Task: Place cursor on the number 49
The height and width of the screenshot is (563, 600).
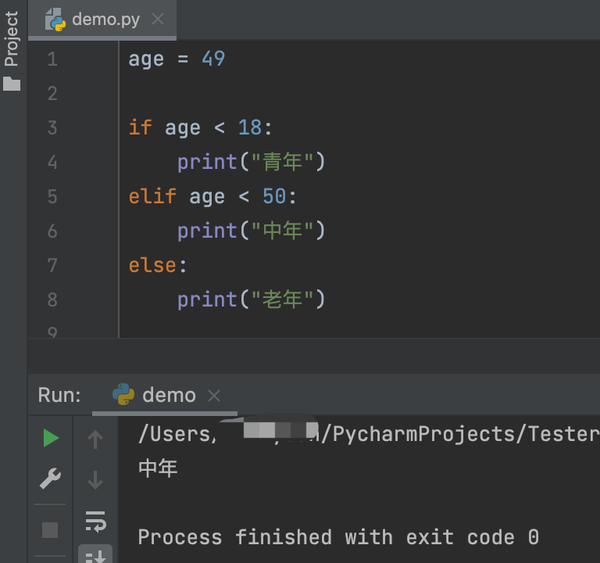Action: [x=214, y=59]
